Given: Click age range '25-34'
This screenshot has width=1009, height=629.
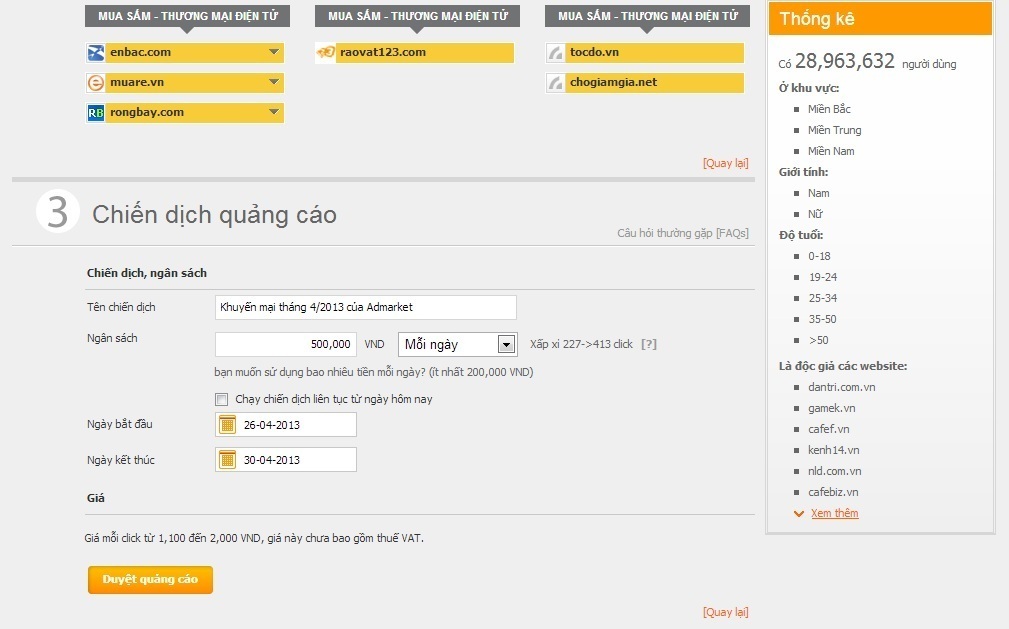Looking at the screenshot, I should pyautogui.click(x=823, y=298).
